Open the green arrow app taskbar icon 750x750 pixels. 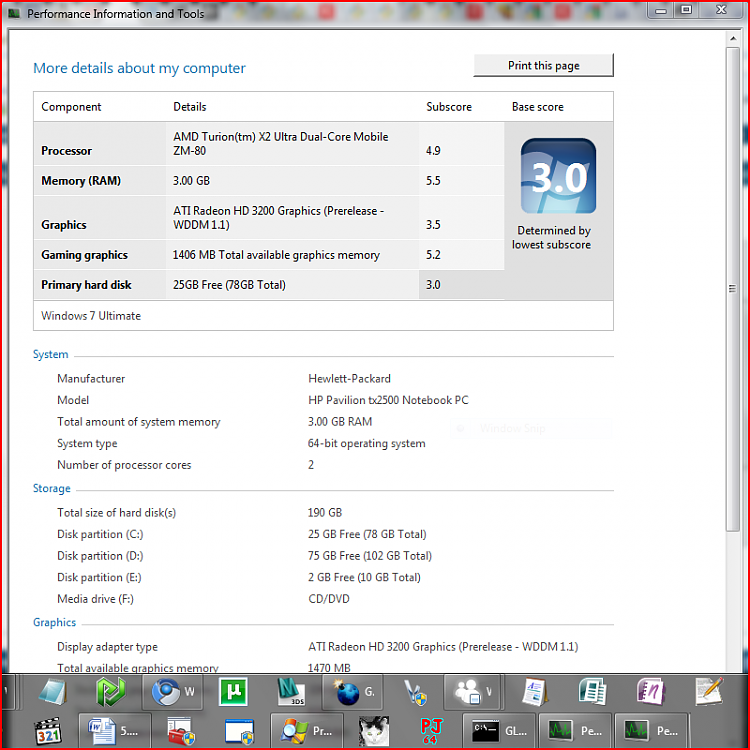110,692
